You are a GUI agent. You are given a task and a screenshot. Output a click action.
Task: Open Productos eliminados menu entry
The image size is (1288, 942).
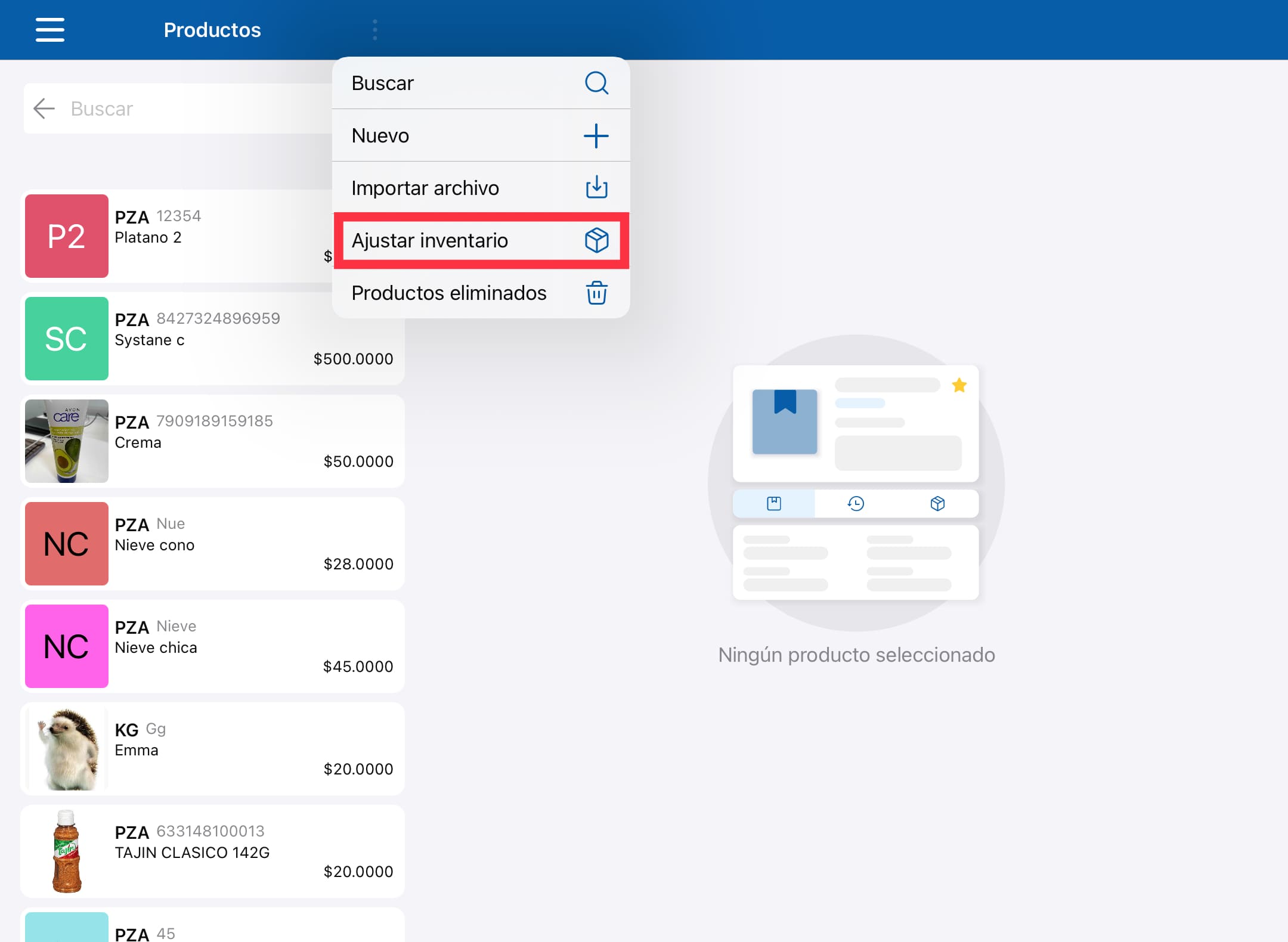(x=481, y=293)
